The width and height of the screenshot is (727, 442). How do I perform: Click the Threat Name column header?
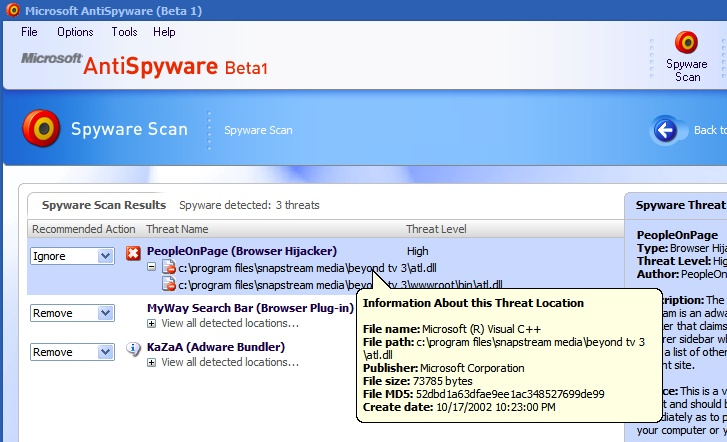[x=177, y=229]
